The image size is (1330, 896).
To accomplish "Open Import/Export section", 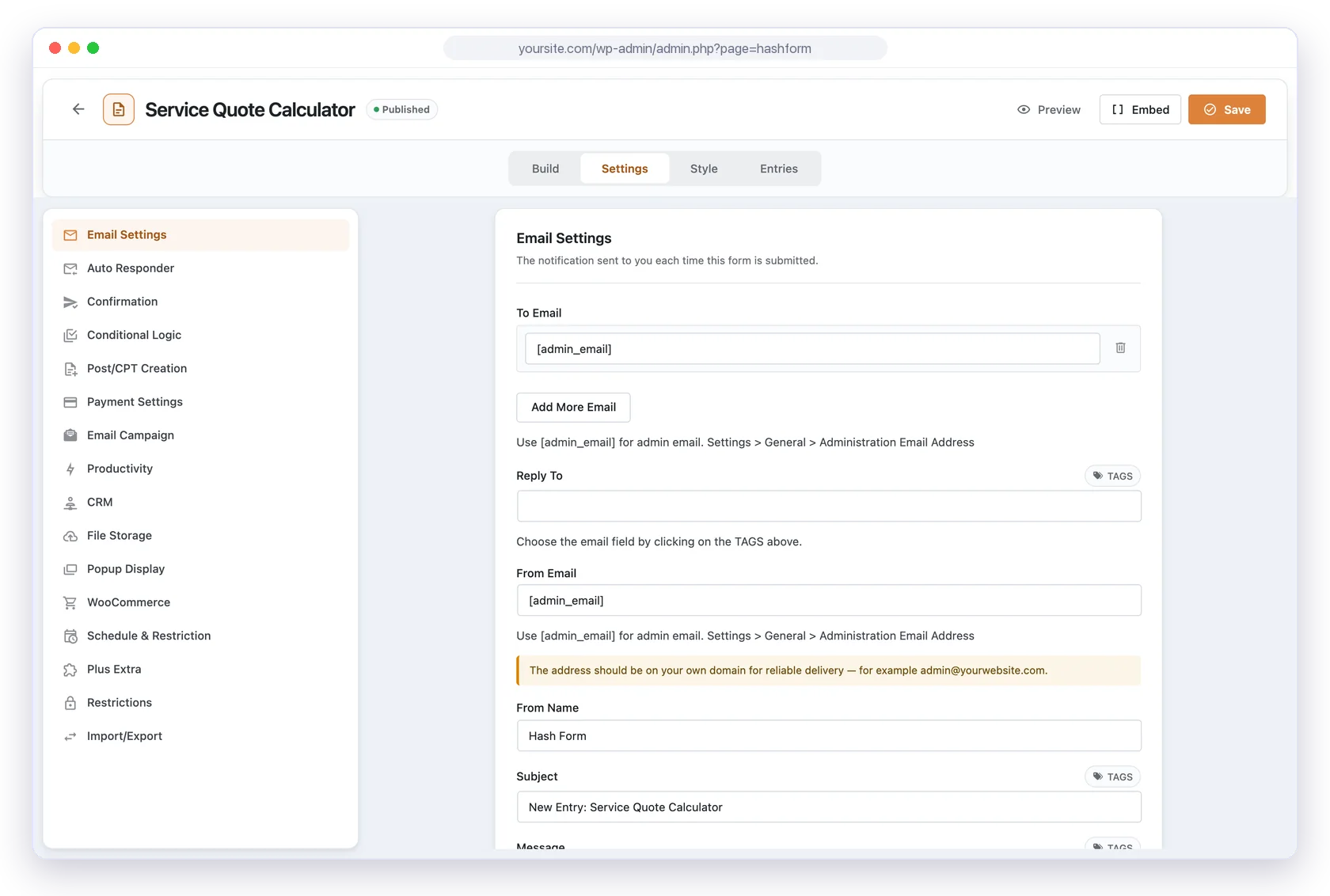I will click(x=200, y=736).
